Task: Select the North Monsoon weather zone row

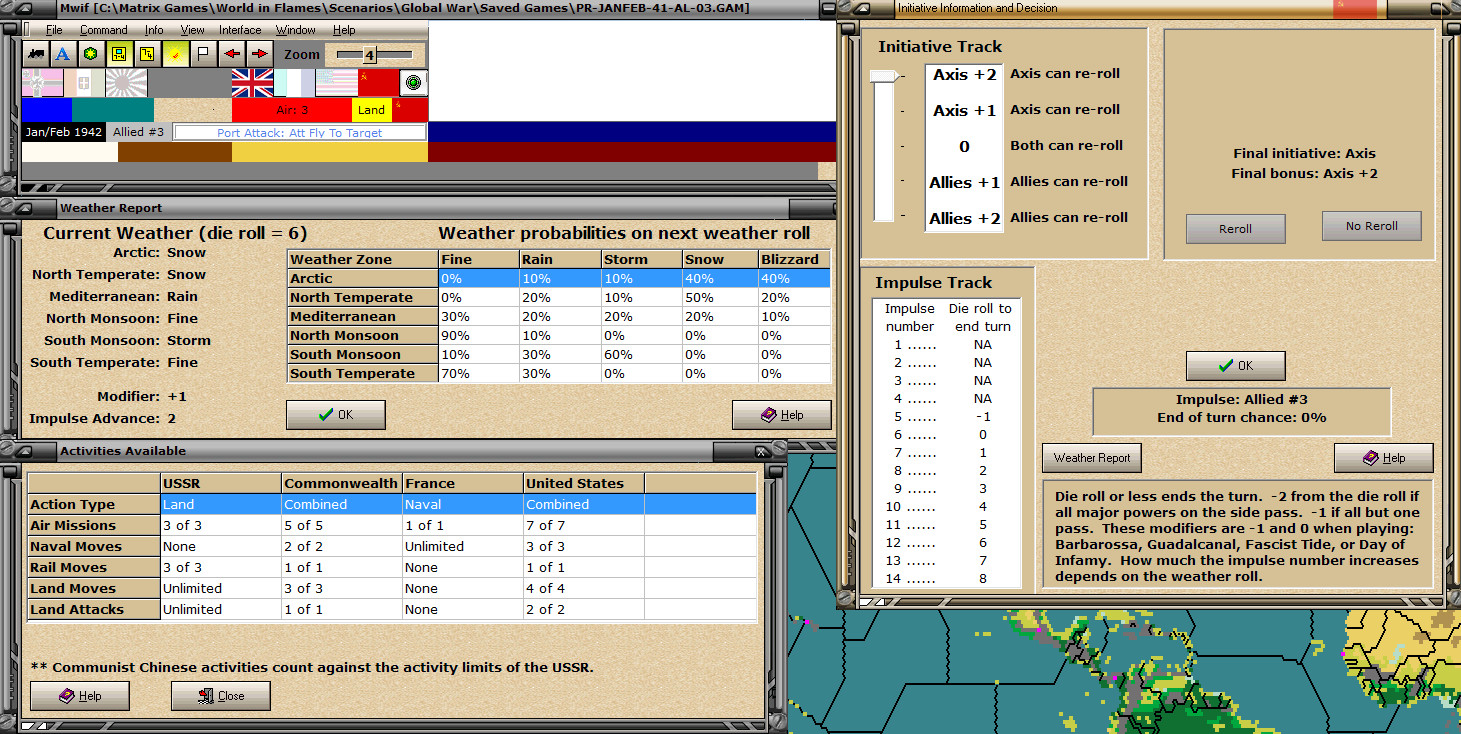Action: pos(559,335)
